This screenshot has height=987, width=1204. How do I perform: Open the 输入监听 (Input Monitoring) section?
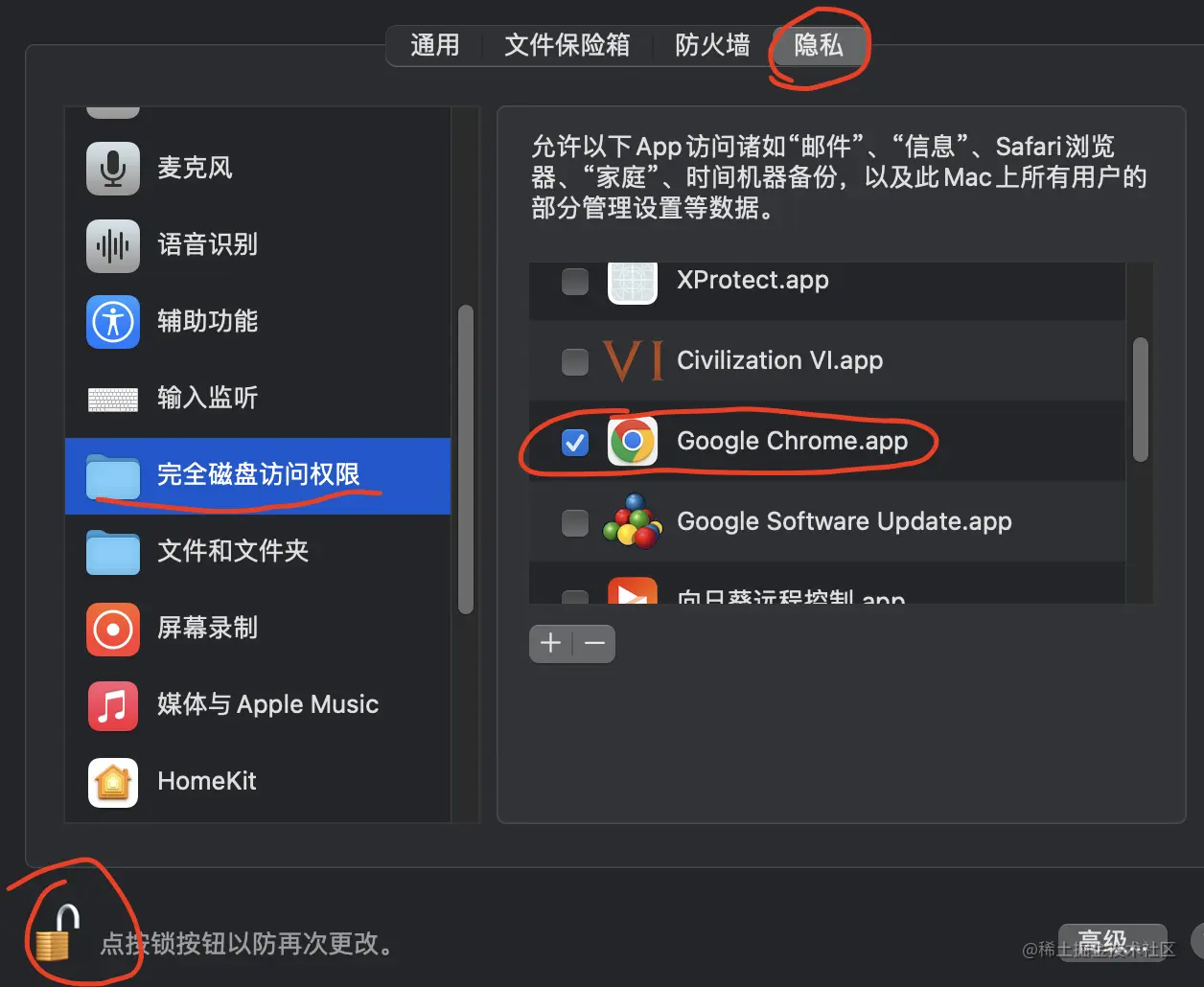(x=206, y=399)
